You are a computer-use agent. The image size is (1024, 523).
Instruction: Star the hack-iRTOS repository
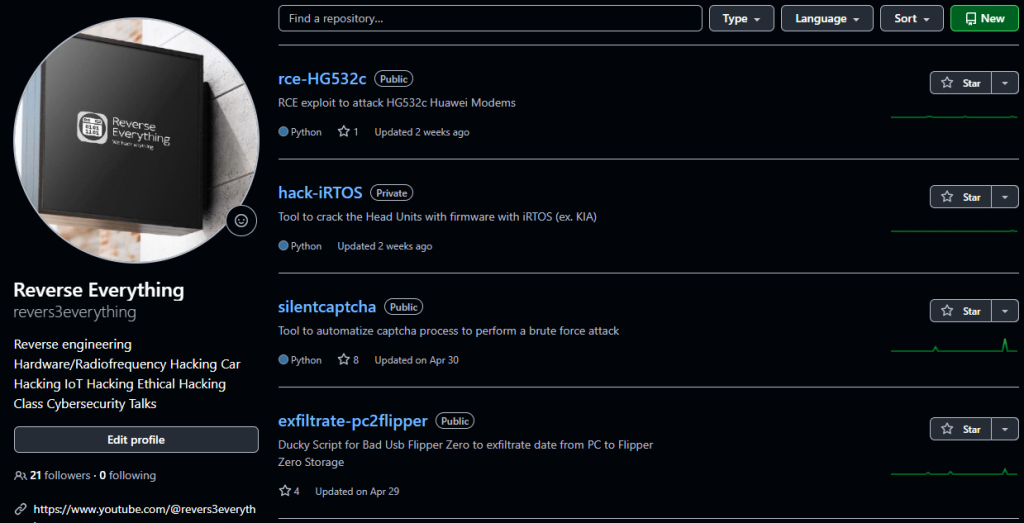pyautogui.click(x=960, y=197)
